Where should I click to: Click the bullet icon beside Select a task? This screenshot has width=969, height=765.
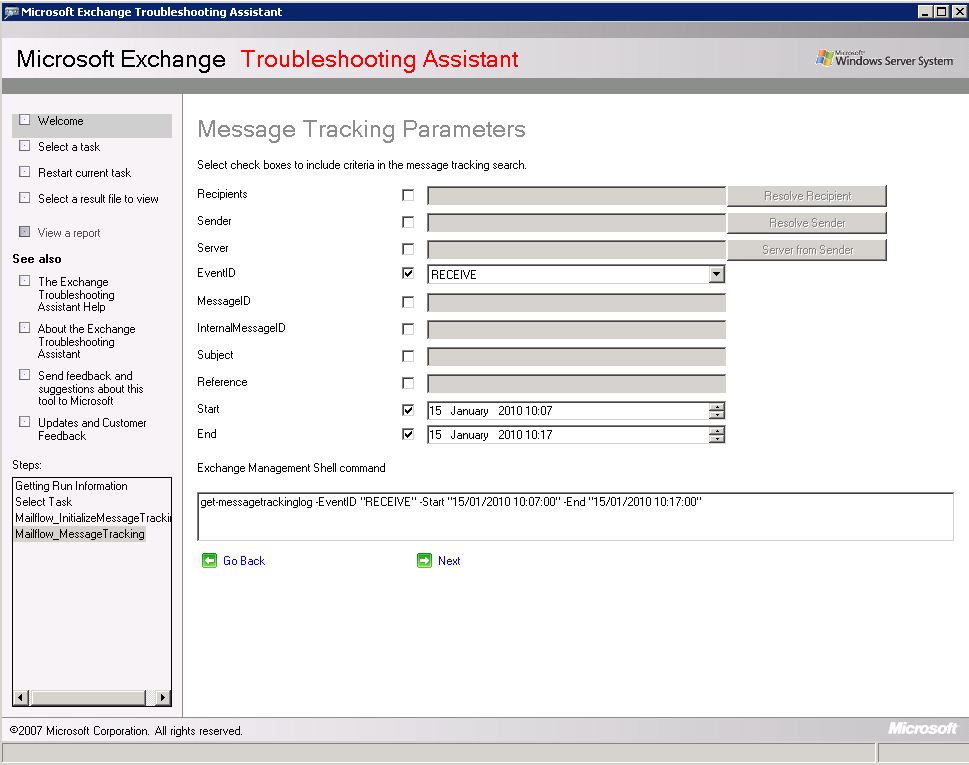(x=24, y=146)
